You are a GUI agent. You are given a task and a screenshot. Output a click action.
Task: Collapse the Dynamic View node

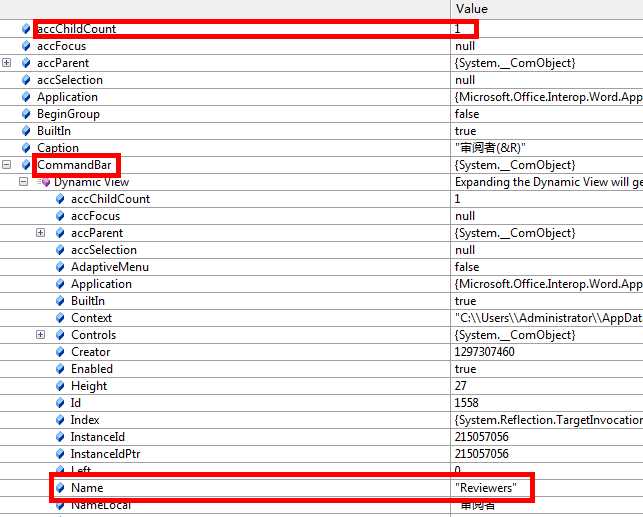point(24,182)
